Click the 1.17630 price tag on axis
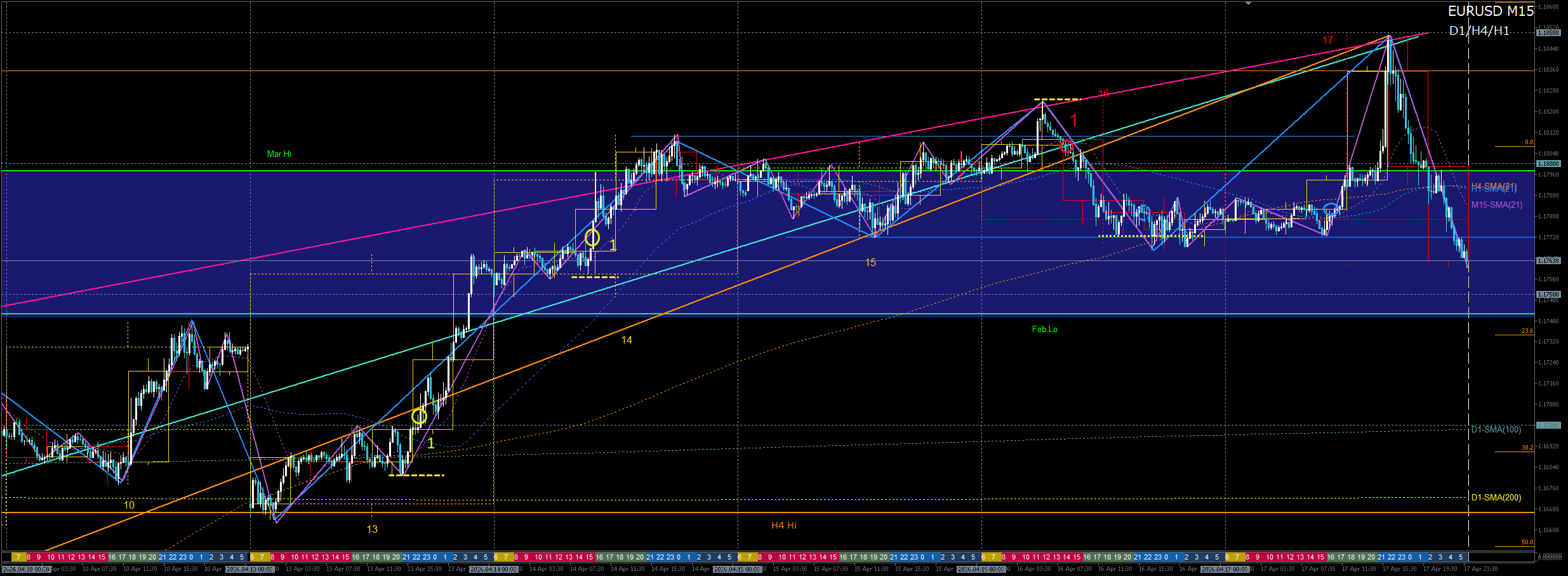 pyautogui.click(x=1548, y=260)
